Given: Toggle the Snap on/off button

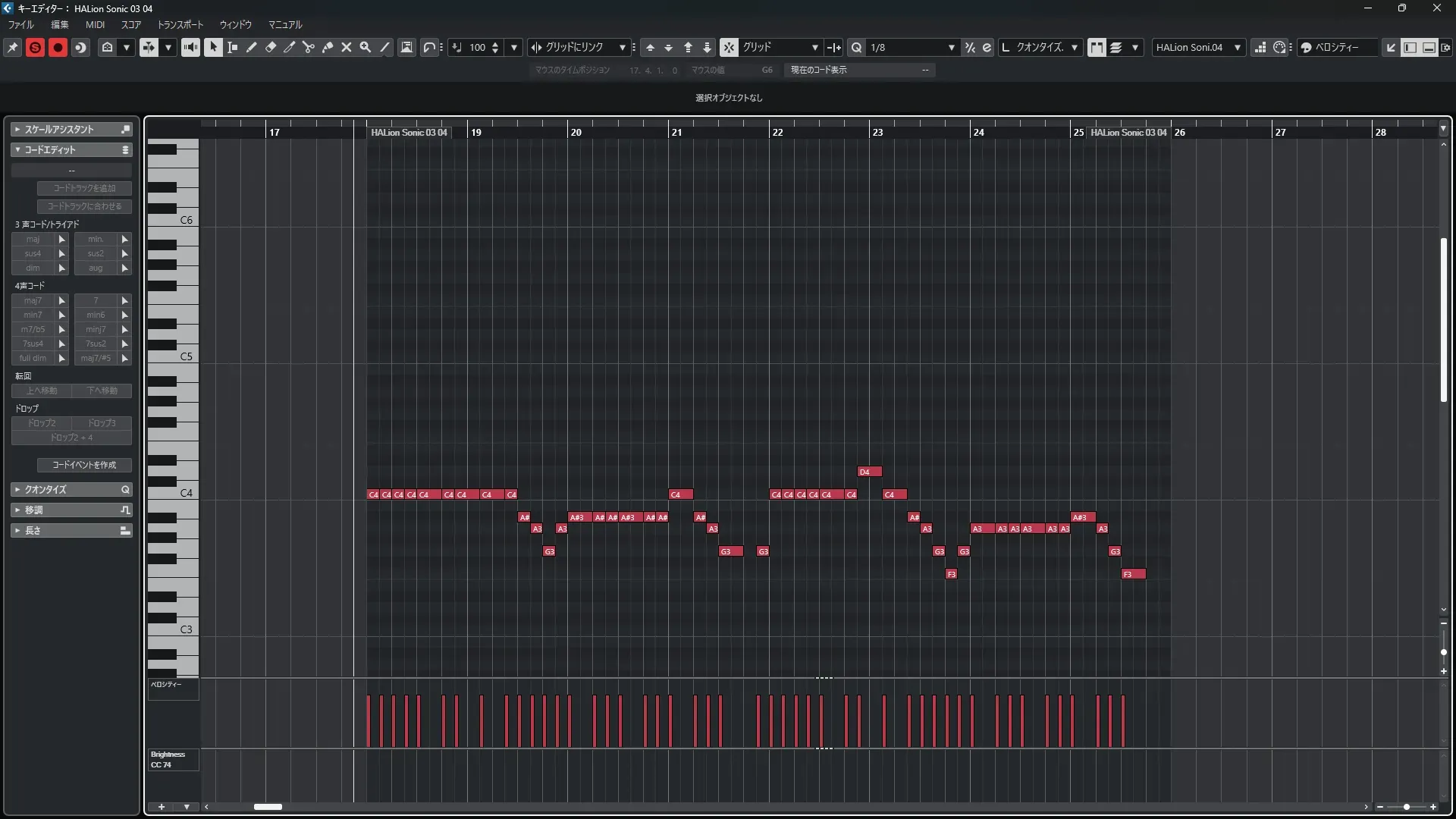Looking at the screenshot, I should [x=728, y=47].
